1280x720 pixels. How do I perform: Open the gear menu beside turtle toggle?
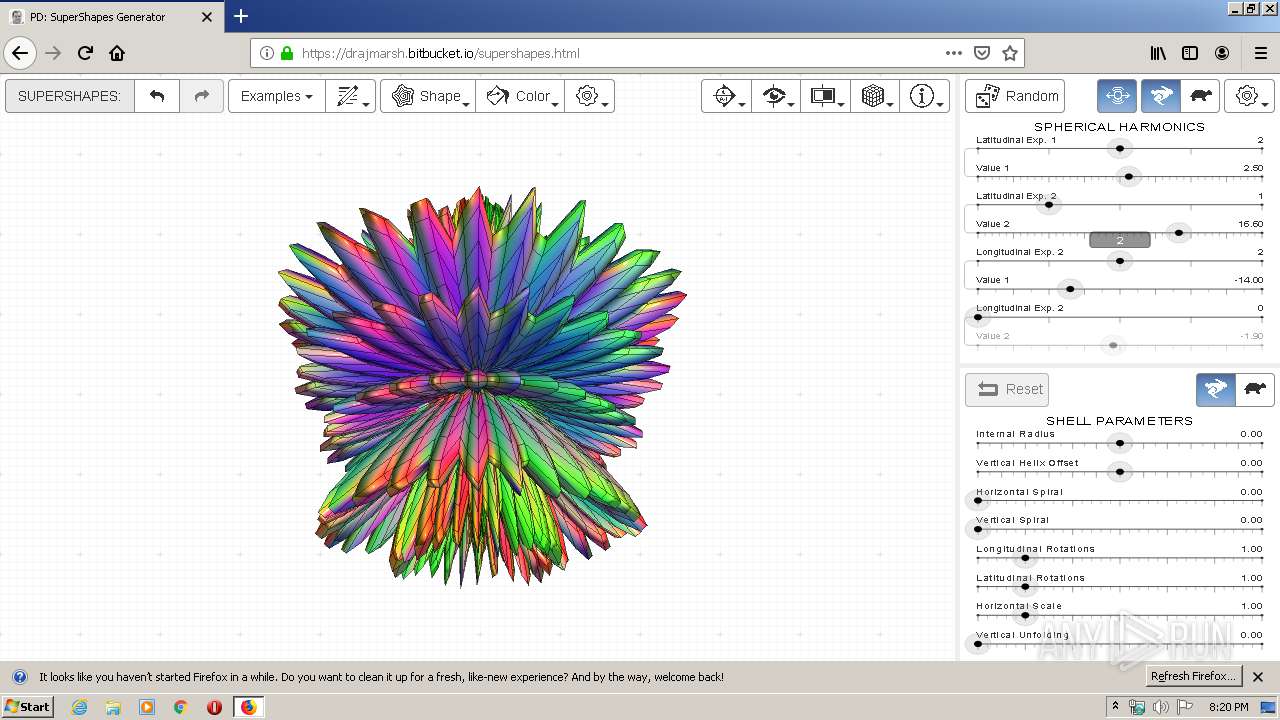coord(1249,96)
